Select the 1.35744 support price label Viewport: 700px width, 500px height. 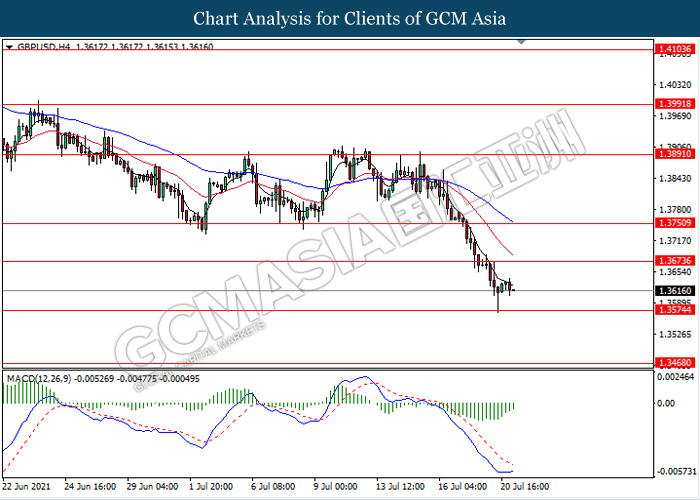pos(675,309)
